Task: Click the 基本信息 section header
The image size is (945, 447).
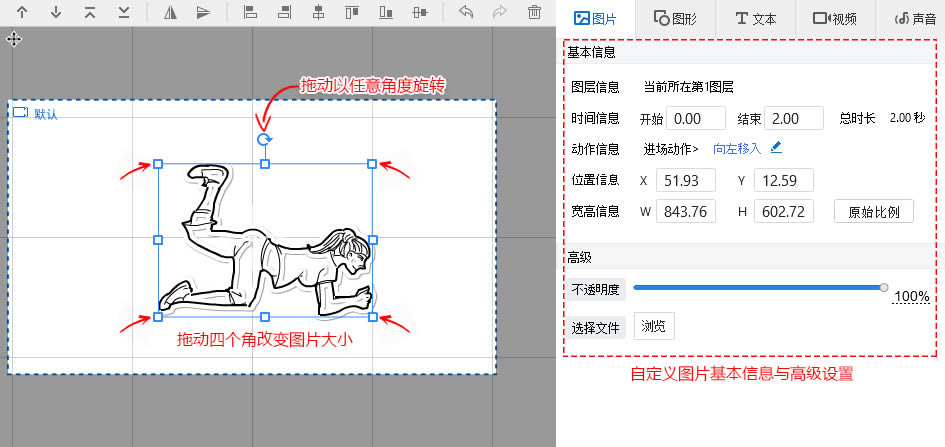Action: click(591, 52)
